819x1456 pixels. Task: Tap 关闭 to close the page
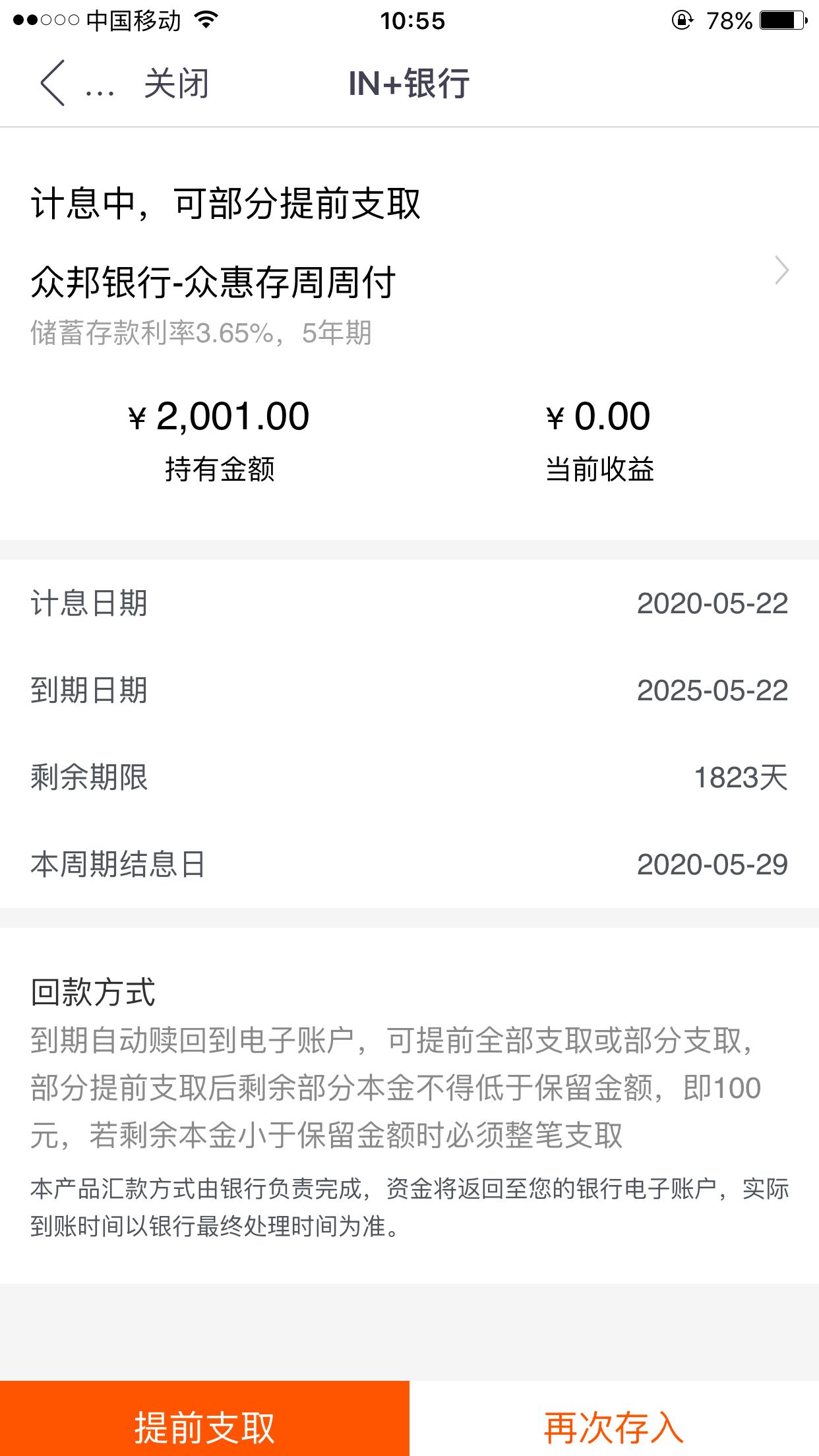coord(177,84)
